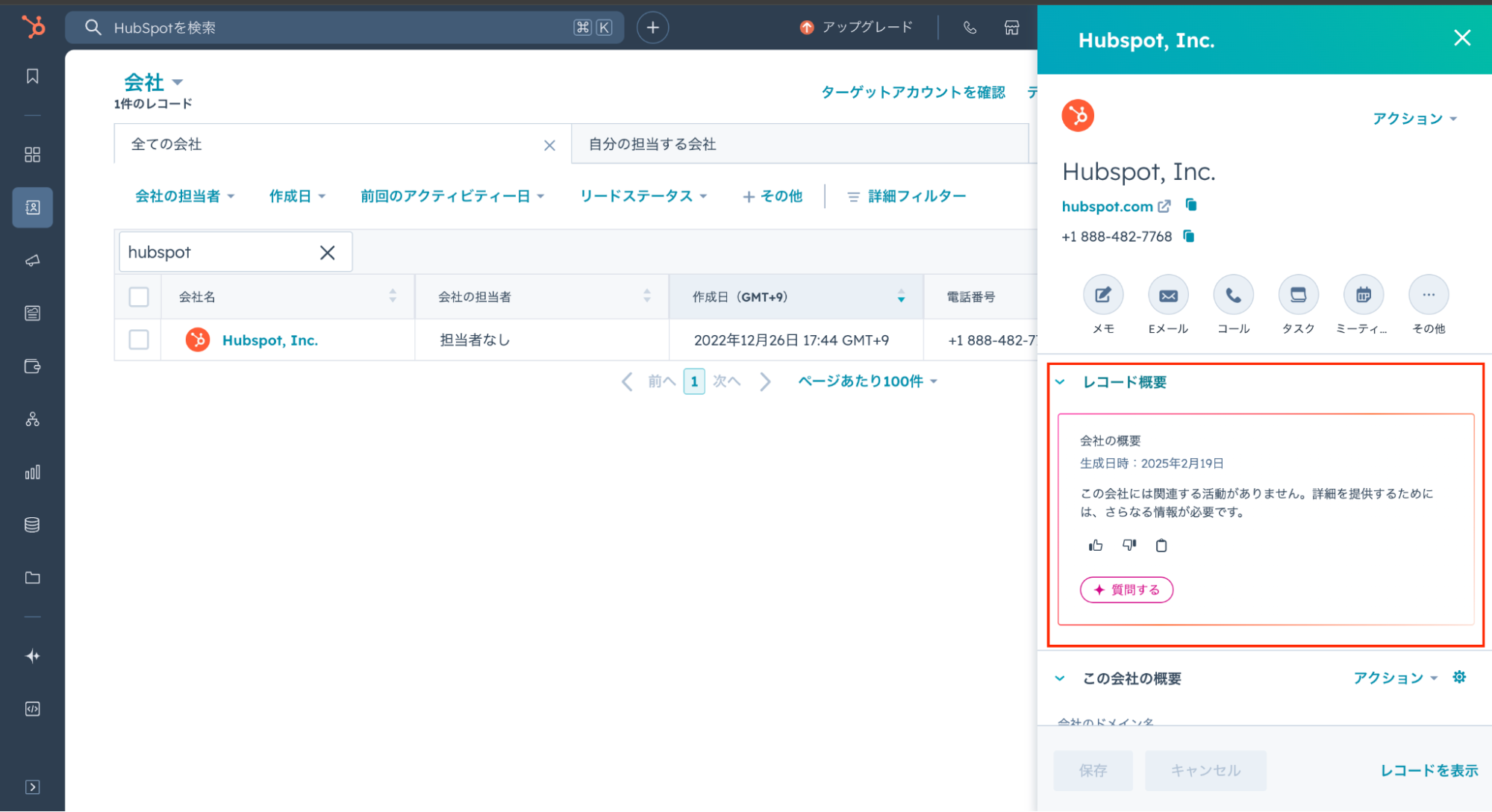This screenshot has width=1492, height=812.
Task: Collapse the この会社の概要 section
Action: click(1060, 678)
